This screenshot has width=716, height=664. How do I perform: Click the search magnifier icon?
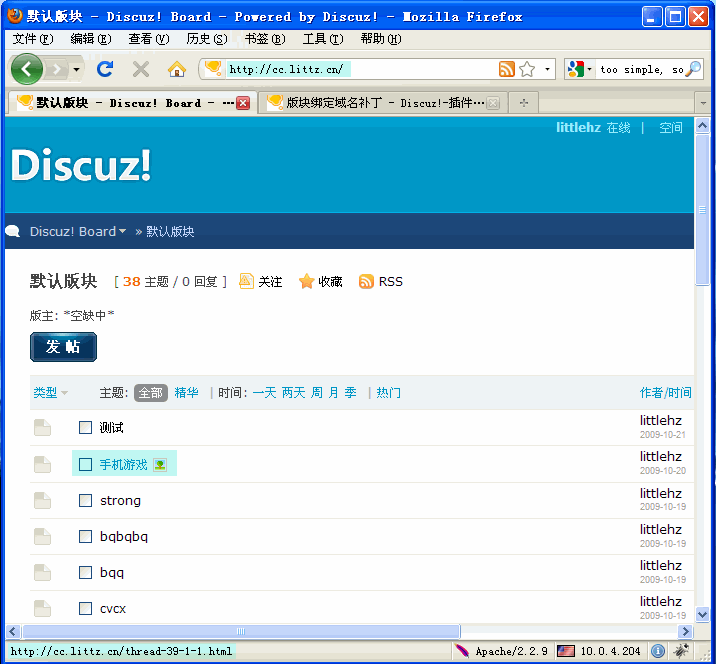click(x=693, y=69)
